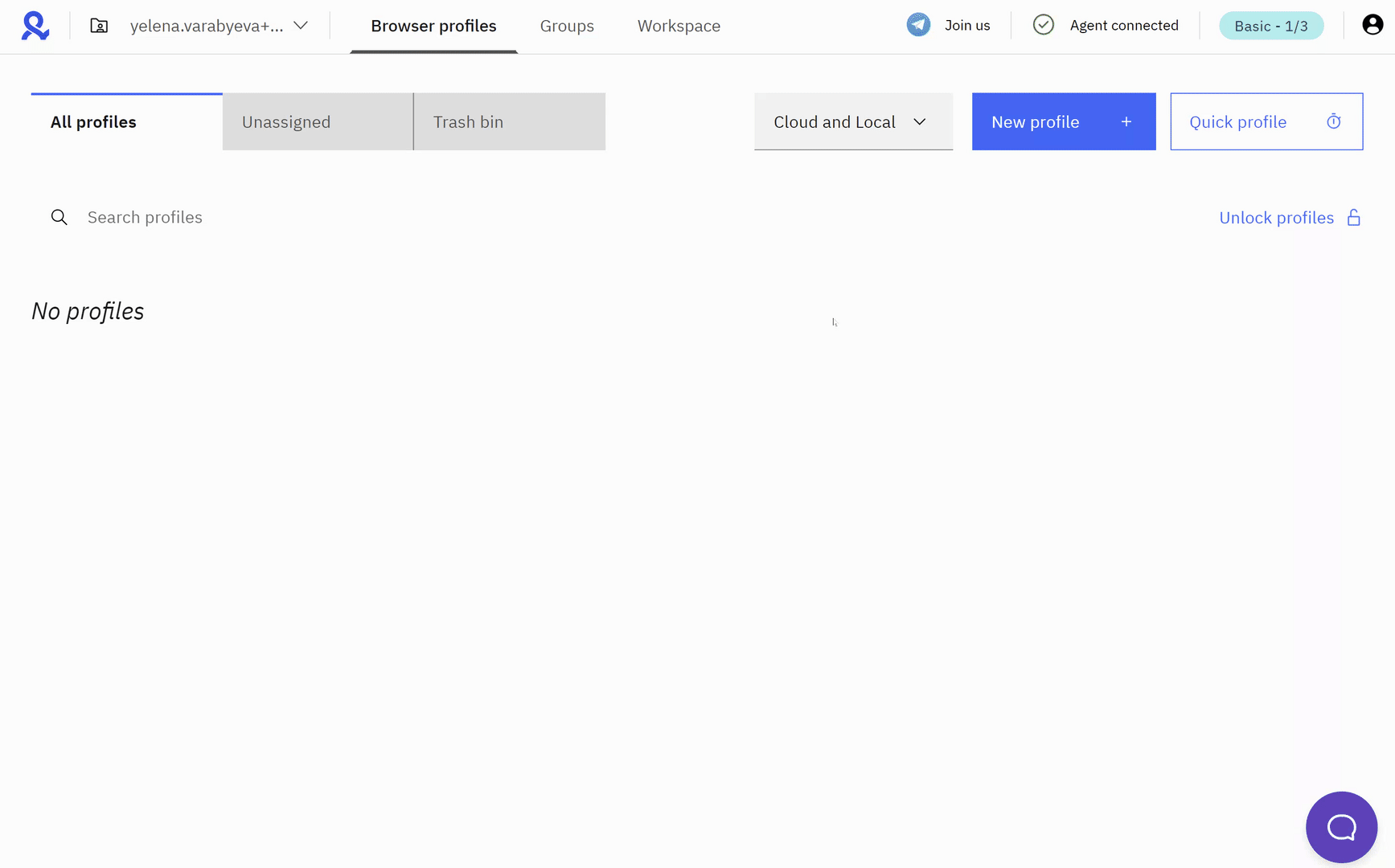1395x868 pixels.
Task: Open the user account avatar menu
Action: click(x=1372, y=25)
